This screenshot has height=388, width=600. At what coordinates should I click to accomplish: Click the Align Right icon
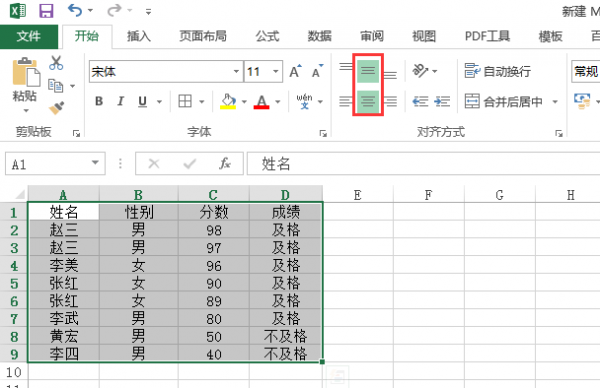pyautogui.click(x=390, y=101)
